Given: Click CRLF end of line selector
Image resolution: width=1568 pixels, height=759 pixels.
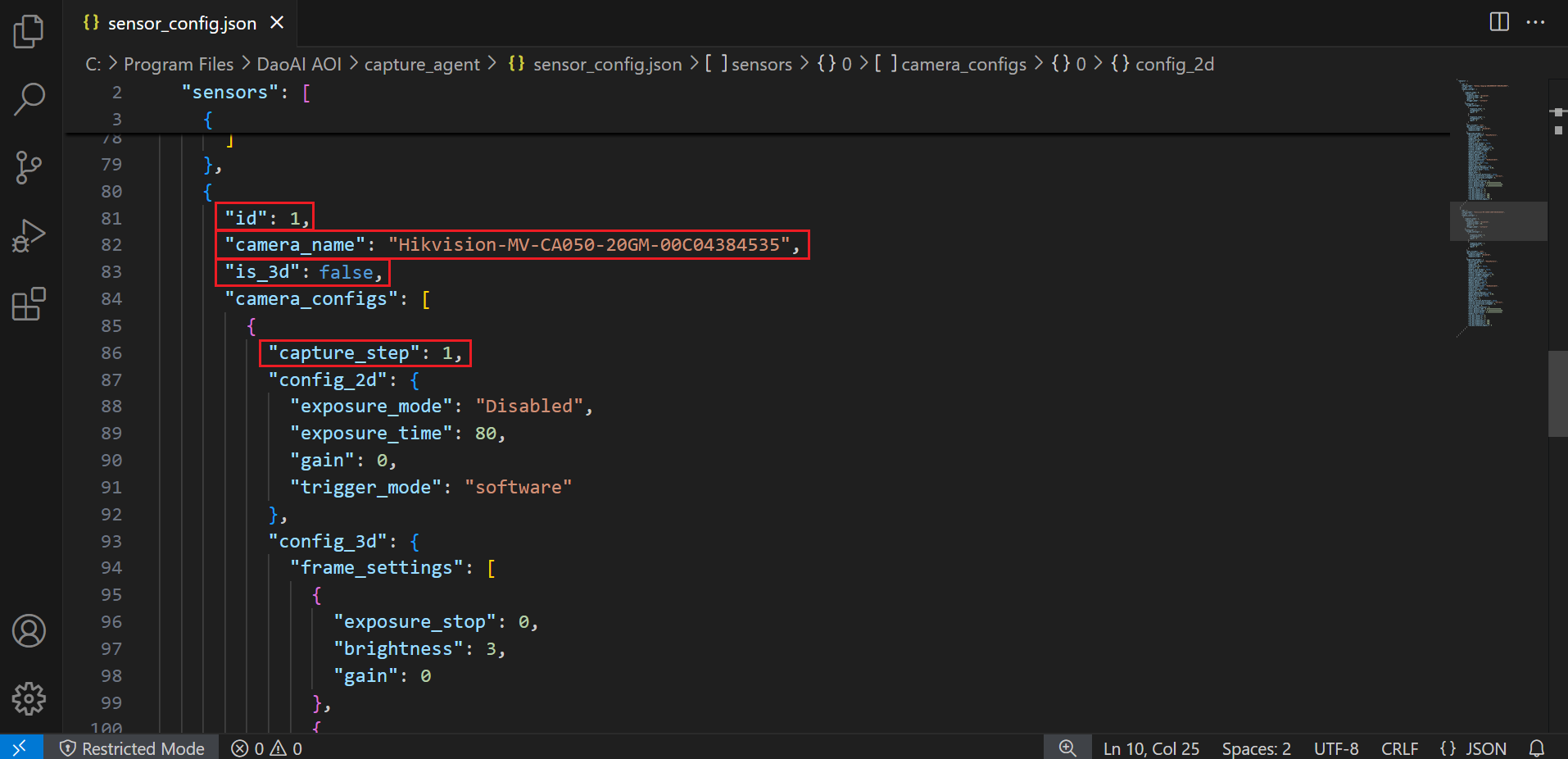Looking at the screenshot, I should click(1399, 748).
